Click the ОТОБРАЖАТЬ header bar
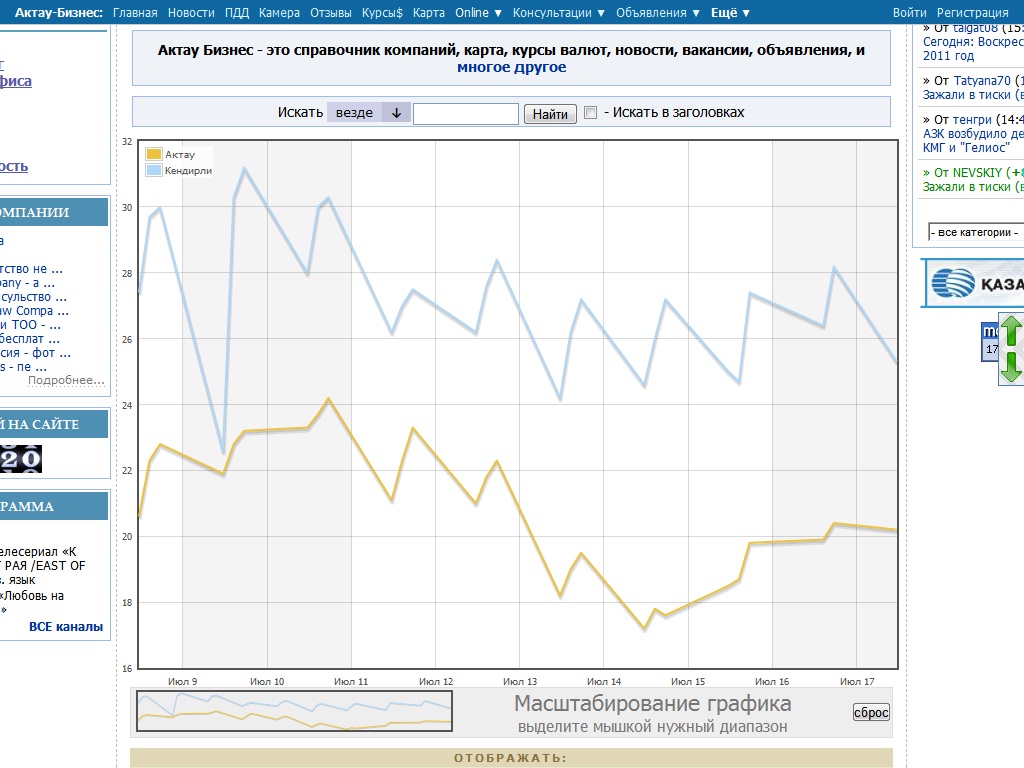The width and height of the screenshot is (1024, 768). click(x=511, y=758)
